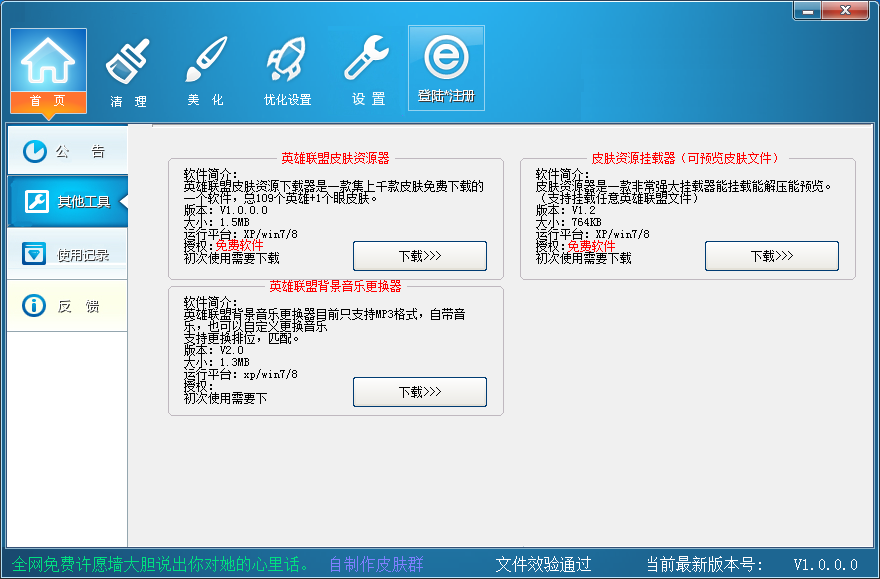Close the application window

(846, 11)
